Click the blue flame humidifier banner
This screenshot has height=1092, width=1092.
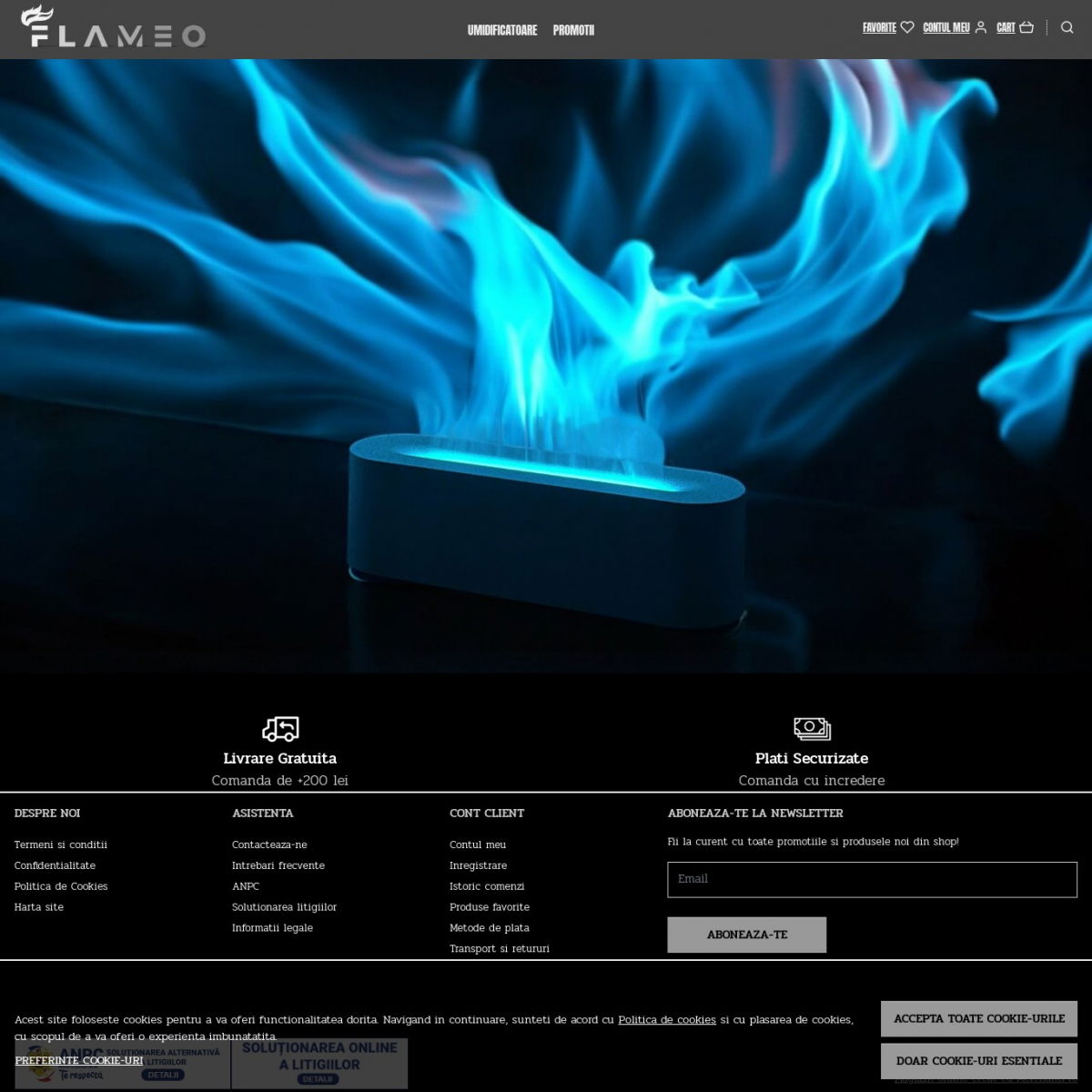(x=546, y=364)
